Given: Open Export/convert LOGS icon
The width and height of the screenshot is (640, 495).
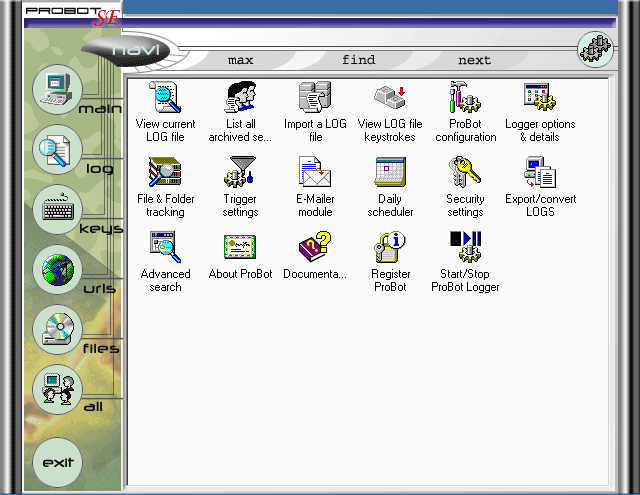Looking at the screenshot, I should [x=540, y=172].
